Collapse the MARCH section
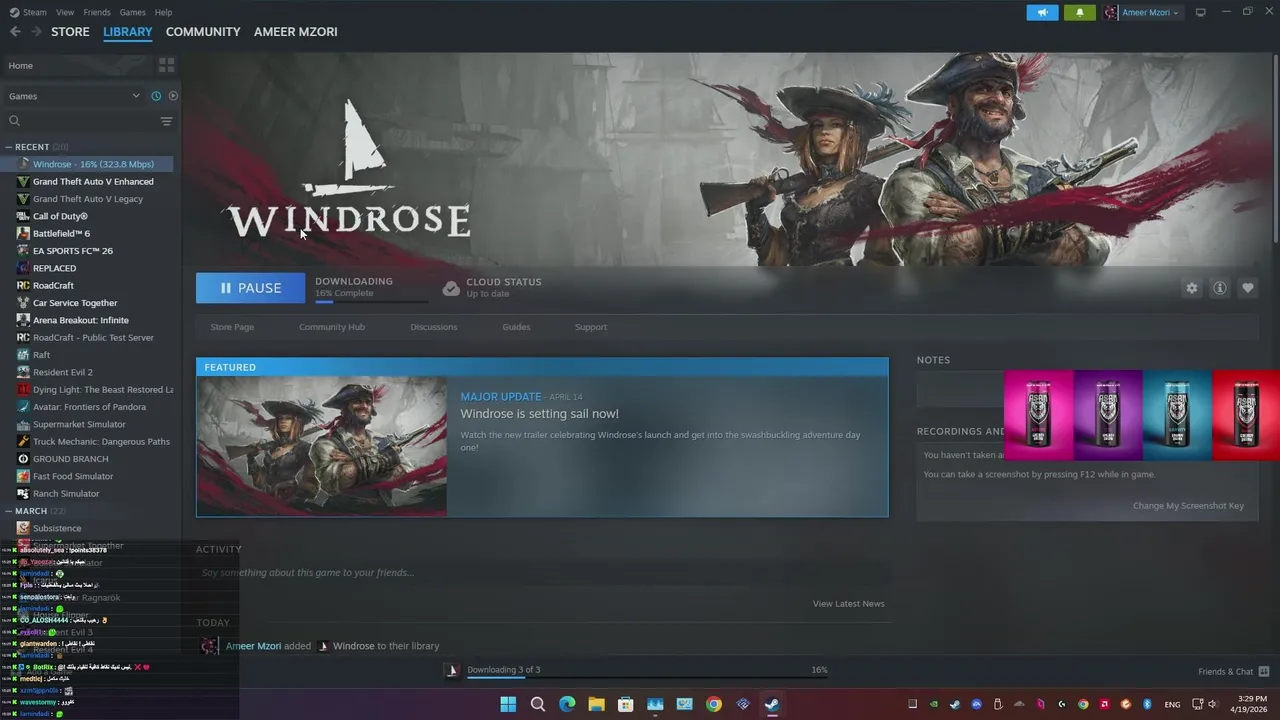The height and width of the screenshot is (720, 1280). pyautogui.click(x=9, y=511)
